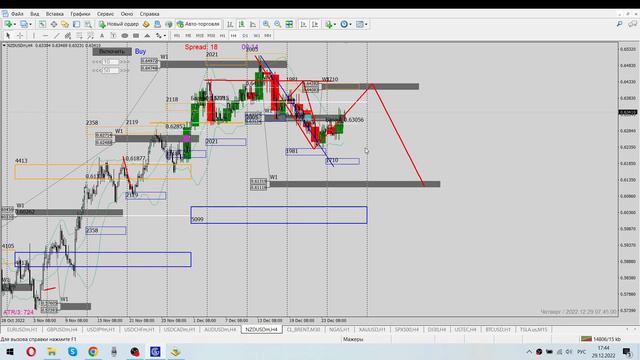Expand the Templates dropdown arrow
Image resolution: width=640 pixels, height=360 pixels.
pos(366,24)
